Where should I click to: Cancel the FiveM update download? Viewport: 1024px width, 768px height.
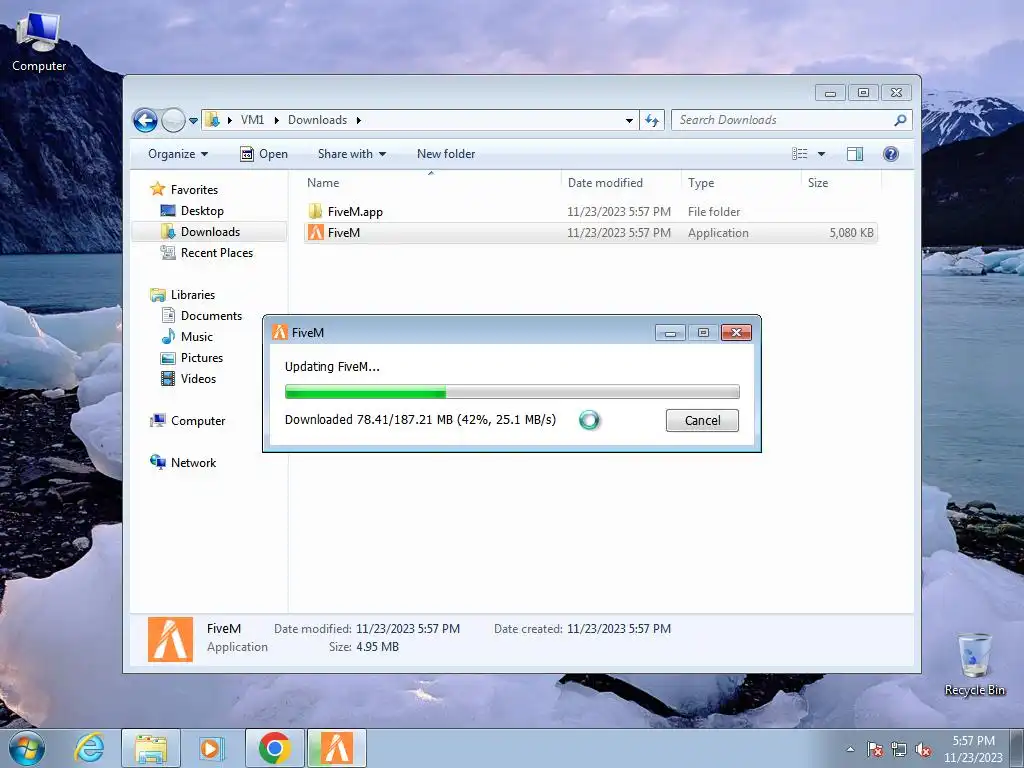(702, 421)
